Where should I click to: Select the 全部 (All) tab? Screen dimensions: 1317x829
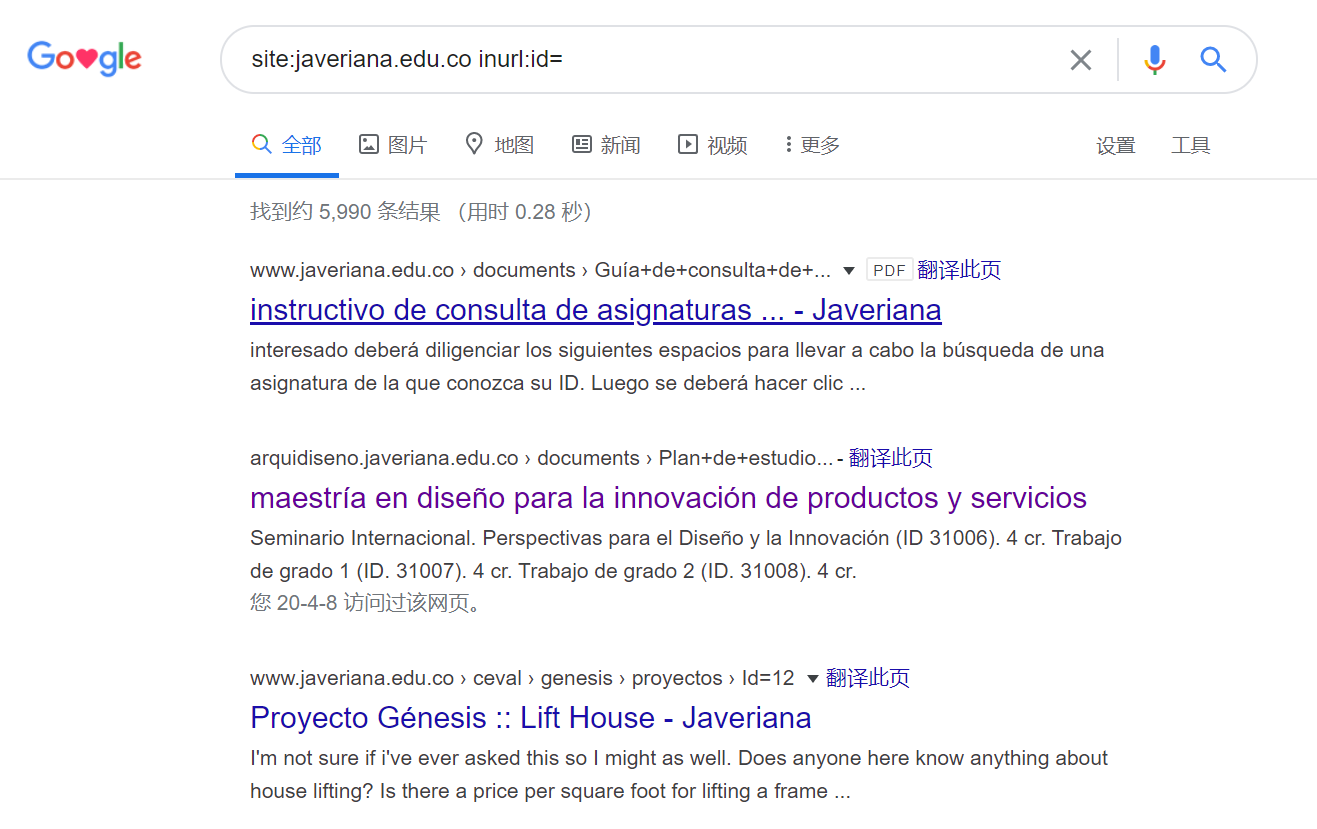click(x=287, y=145)
